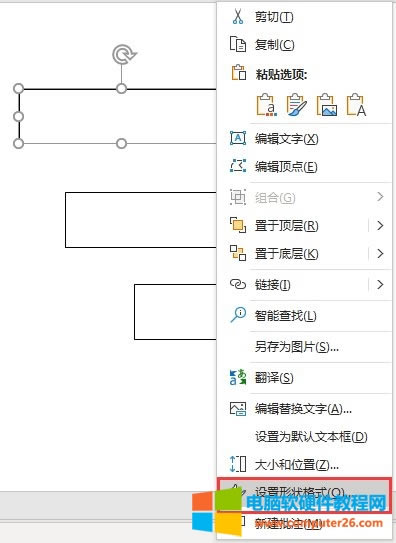396x543 pixels.
Task: Paste Keep Text Only icon
Action: click(x=356, y=105)
